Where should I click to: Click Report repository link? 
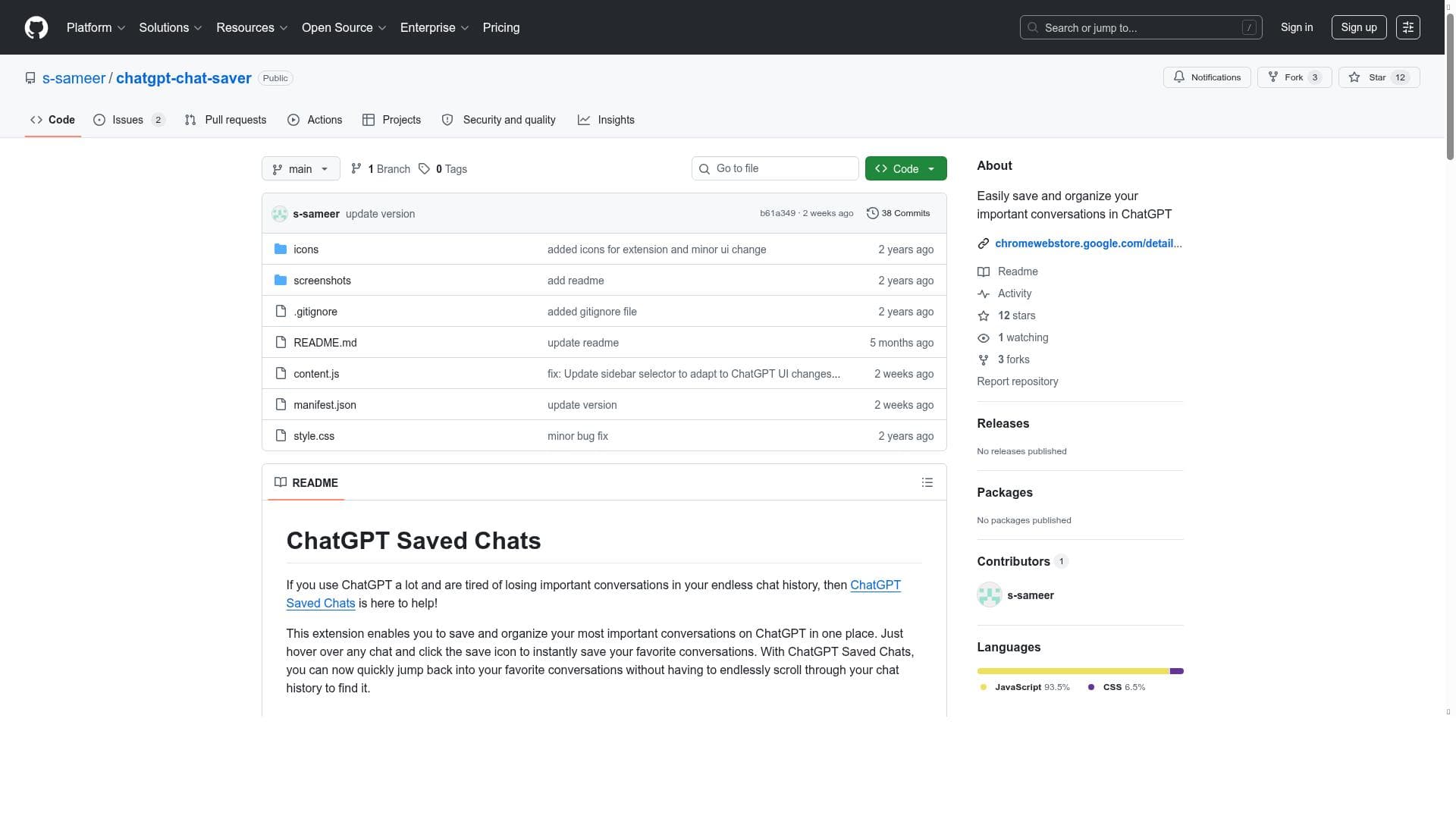point(1018,381)
